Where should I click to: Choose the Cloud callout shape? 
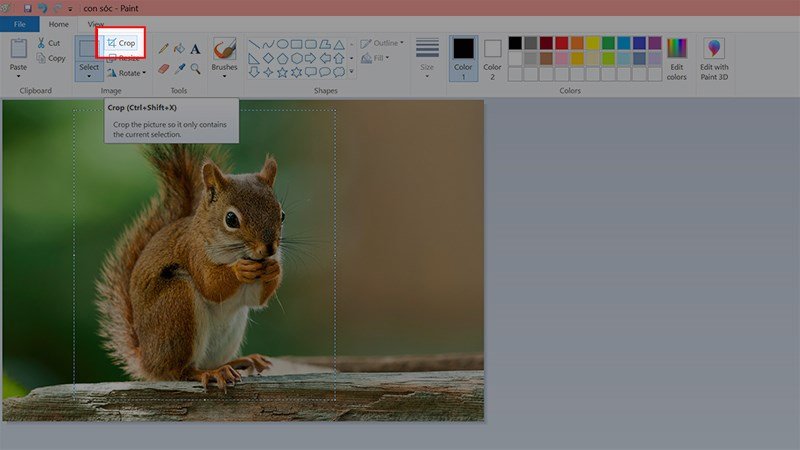click(x=339, y=72)
